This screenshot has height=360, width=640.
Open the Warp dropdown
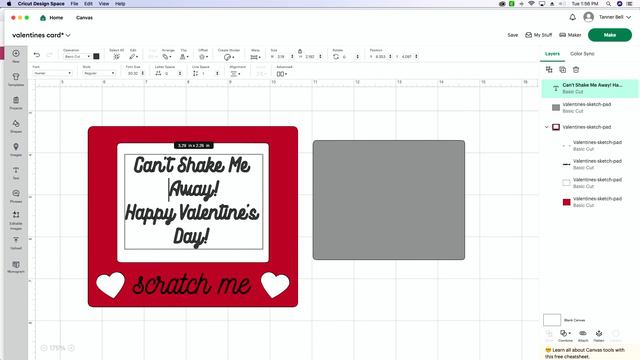point(255,57)
